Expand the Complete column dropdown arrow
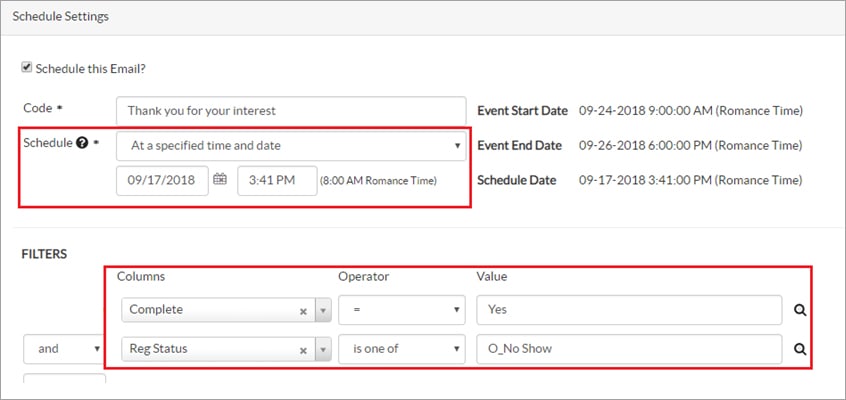 [x=322, y=311]
